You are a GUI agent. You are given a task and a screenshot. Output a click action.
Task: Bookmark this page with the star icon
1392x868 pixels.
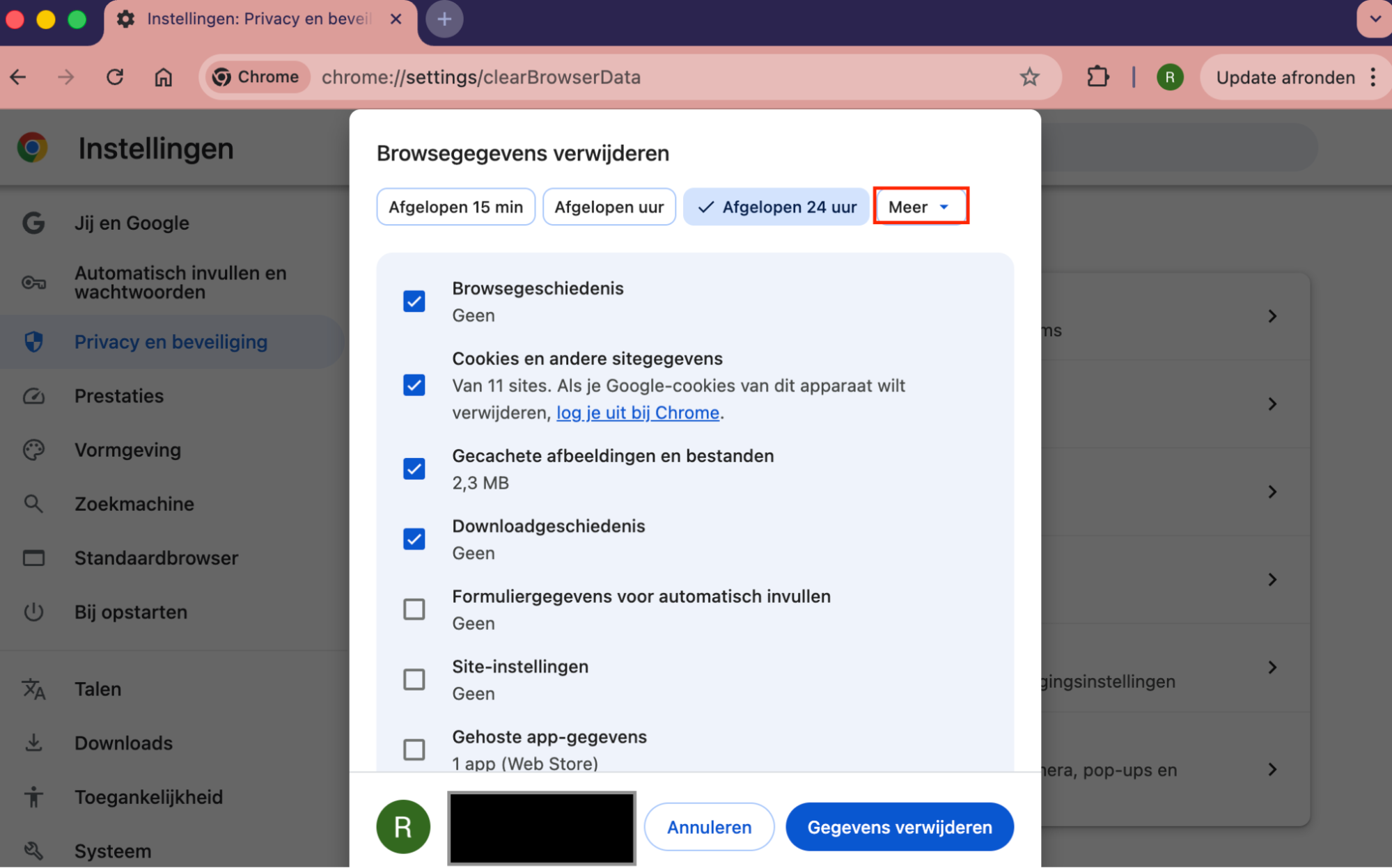click(x=1029, y=77)
